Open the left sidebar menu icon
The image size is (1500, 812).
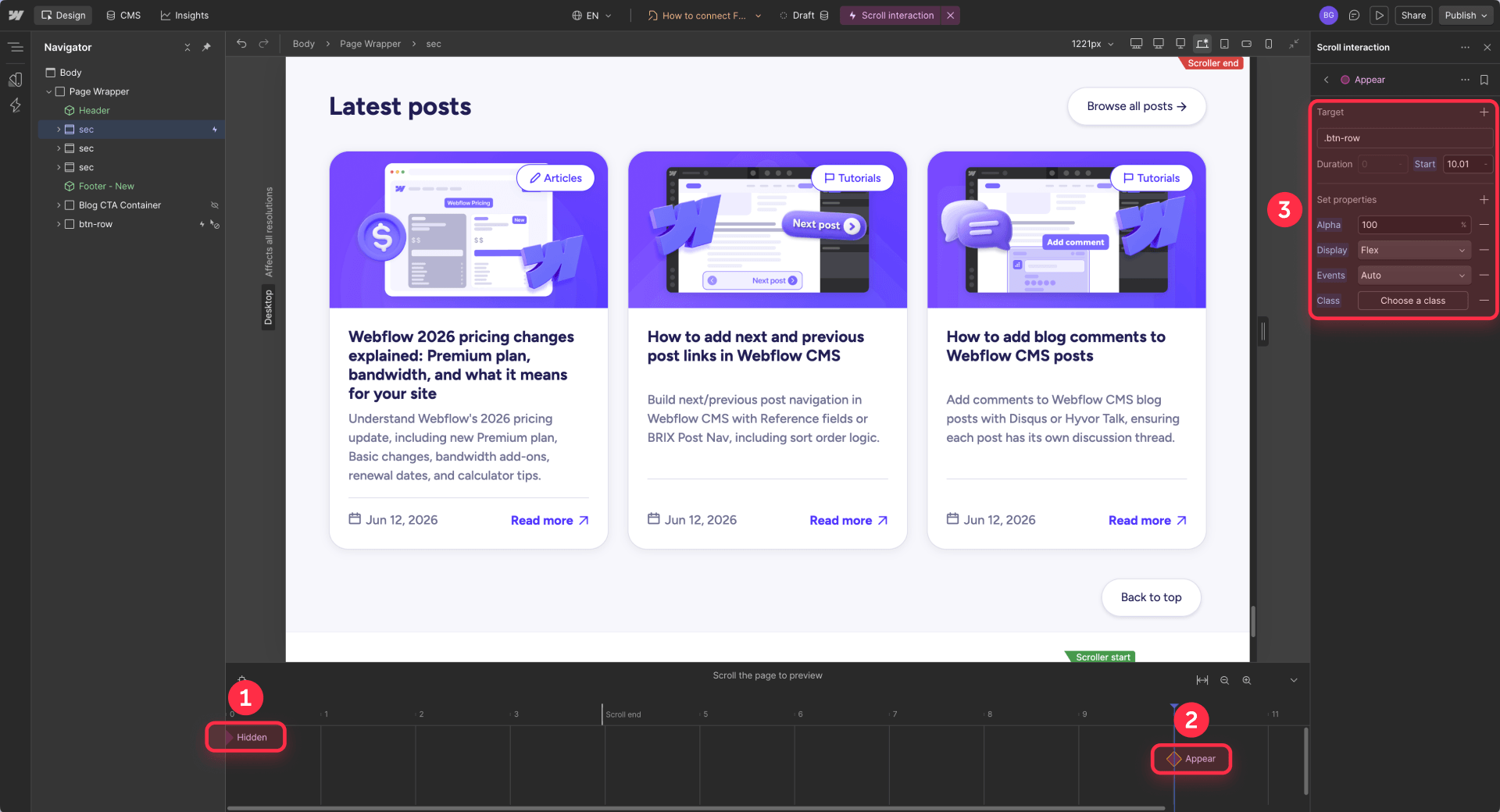click(x=16, y=47)
